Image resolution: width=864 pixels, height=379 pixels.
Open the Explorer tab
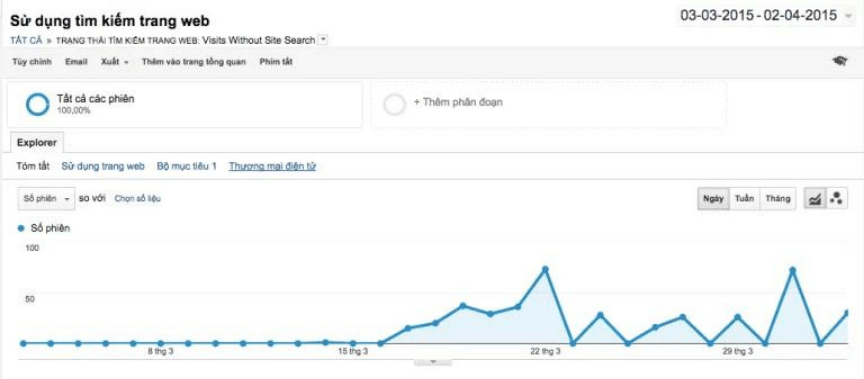(37, 142)
